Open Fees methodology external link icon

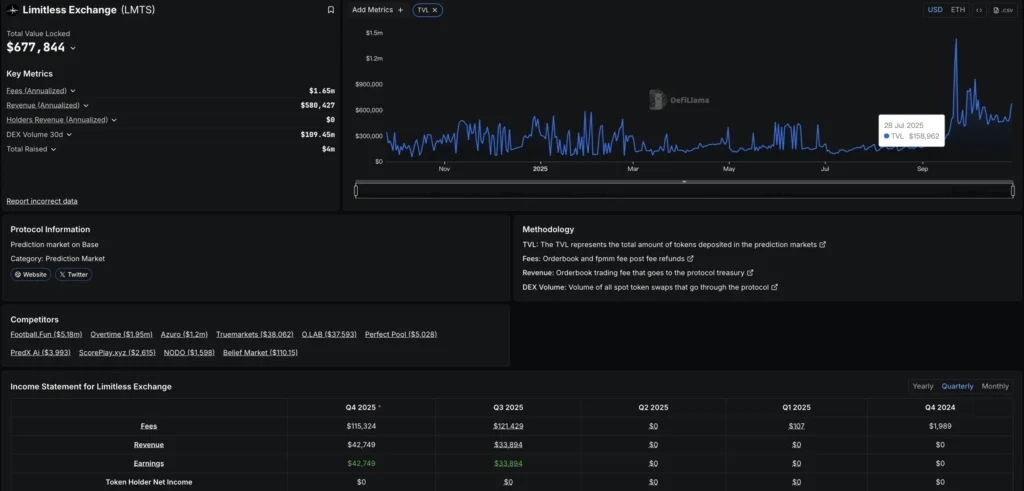[690, 258]
